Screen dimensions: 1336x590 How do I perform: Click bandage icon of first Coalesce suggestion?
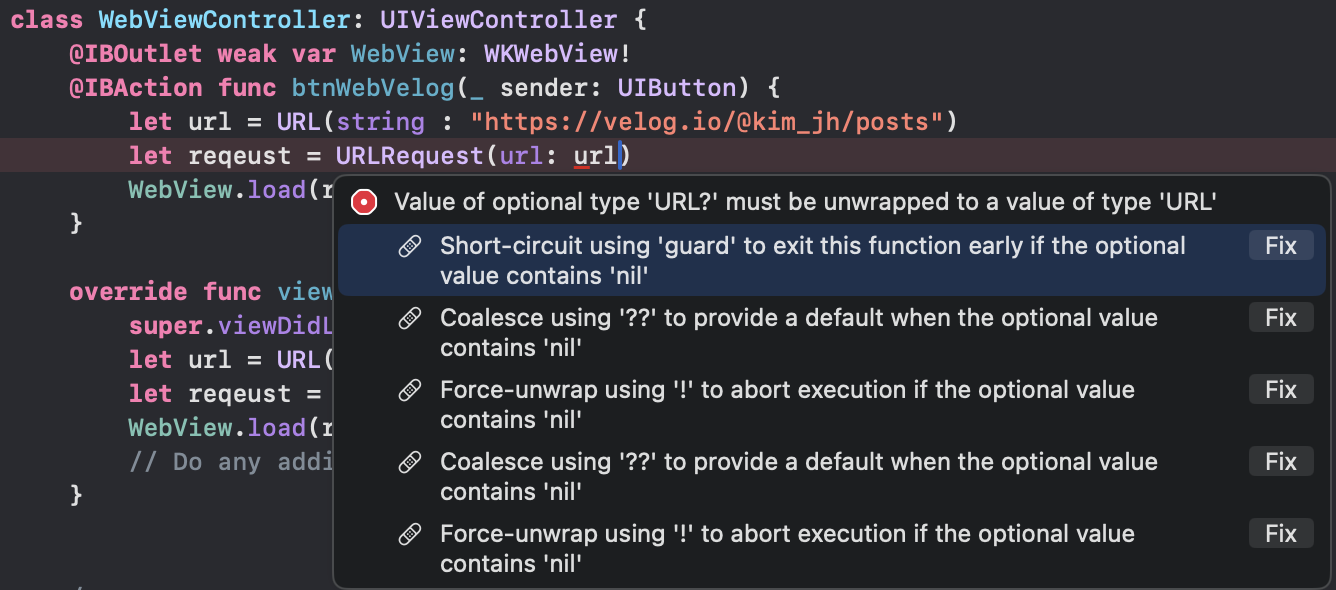(x=410, y=319)
